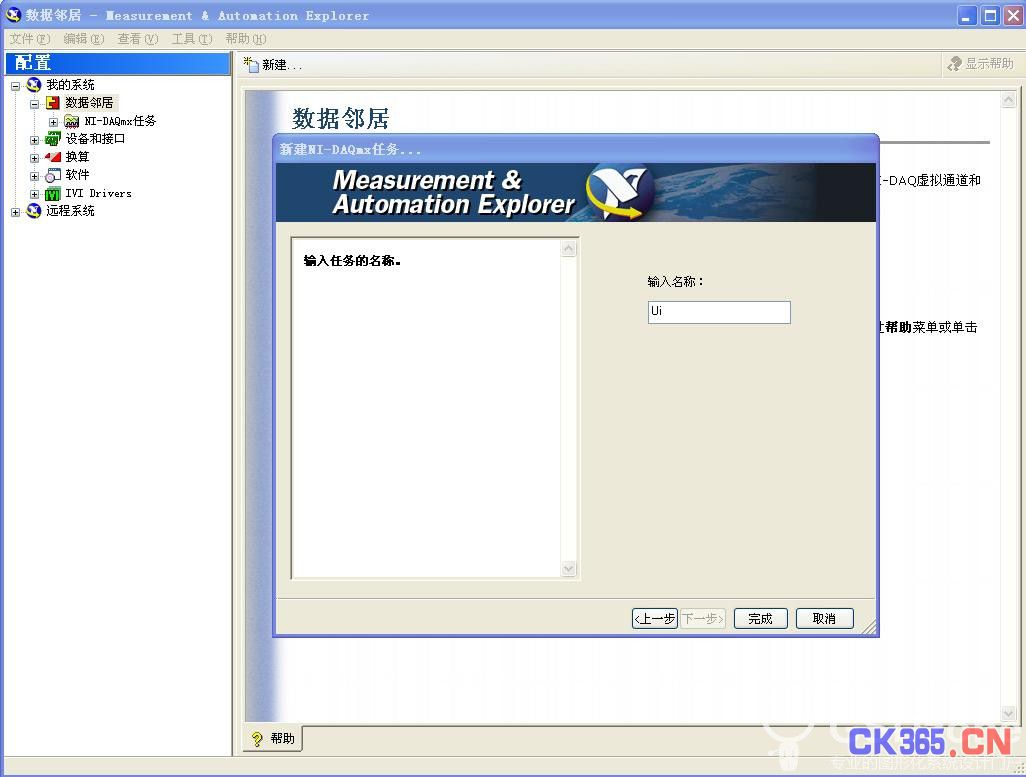Screen dimensions: 1026x777
Task: Click the description panel's scroll-up arrow
Action: point(569,249)
